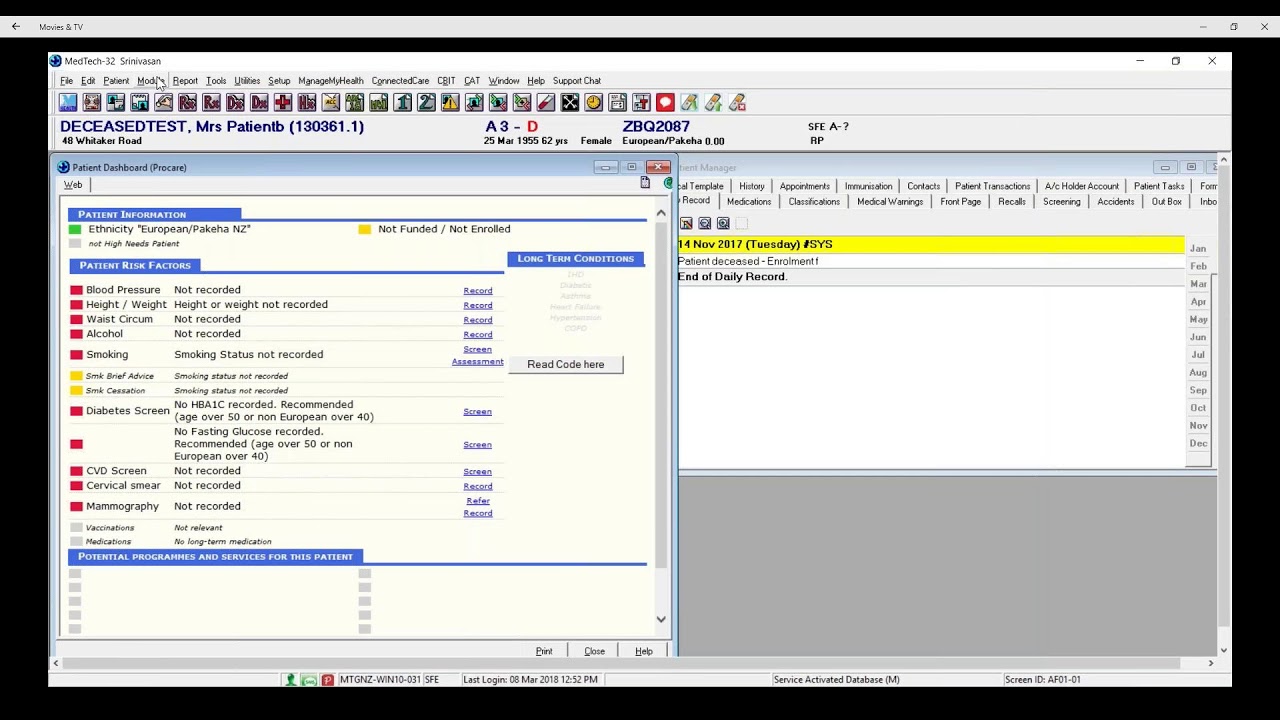Open the Patient menu
The width and height of the screenshot is (1280, 720).
(116, 81)
